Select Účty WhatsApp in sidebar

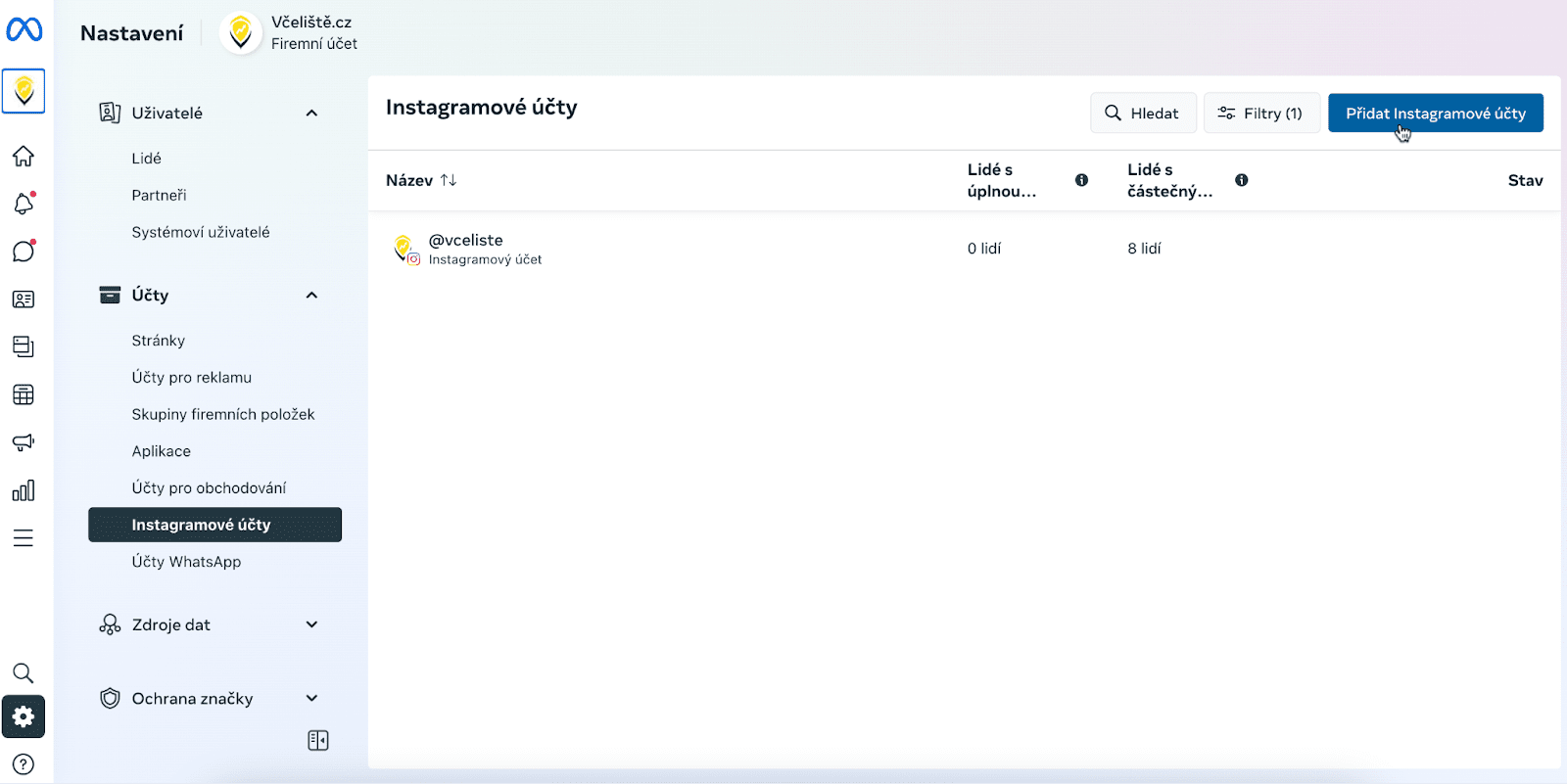[x=186, y=562]
